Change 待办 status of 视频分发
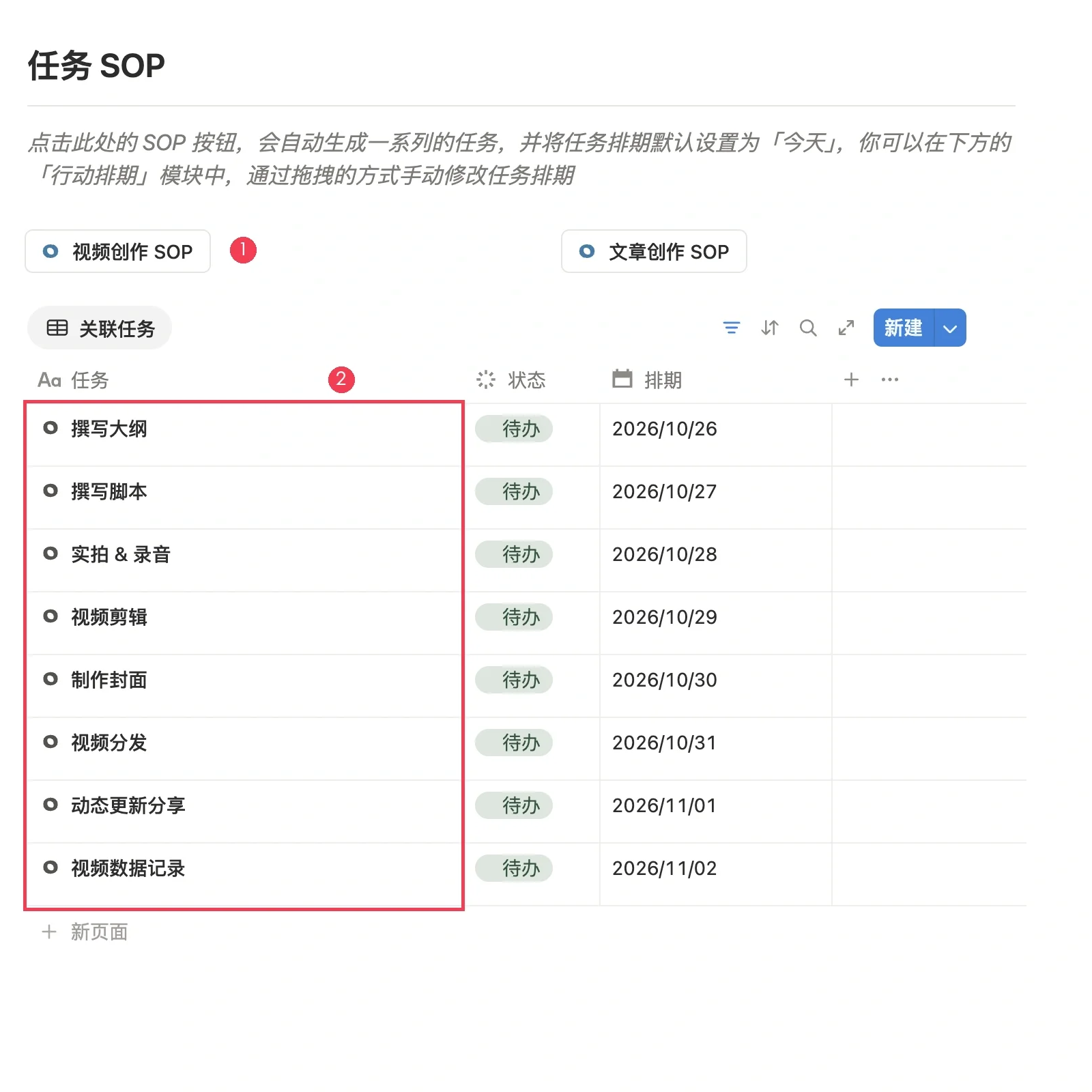1092x1092 pixels. click(514, 743)
